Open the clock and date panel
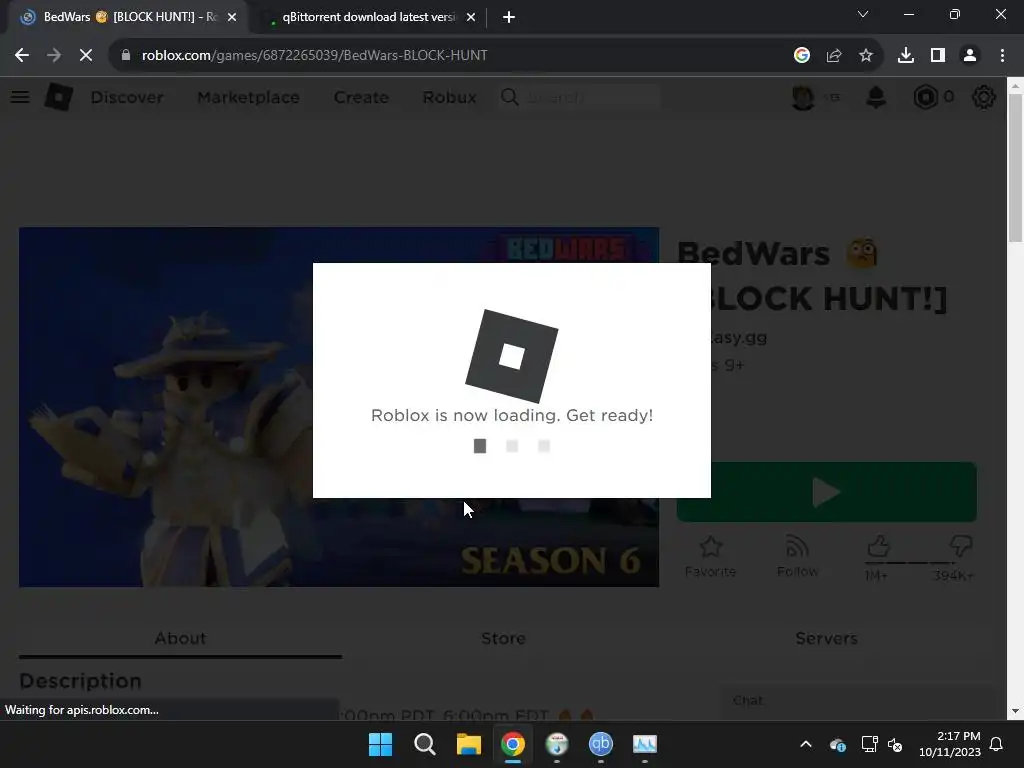 pos(950,744)
